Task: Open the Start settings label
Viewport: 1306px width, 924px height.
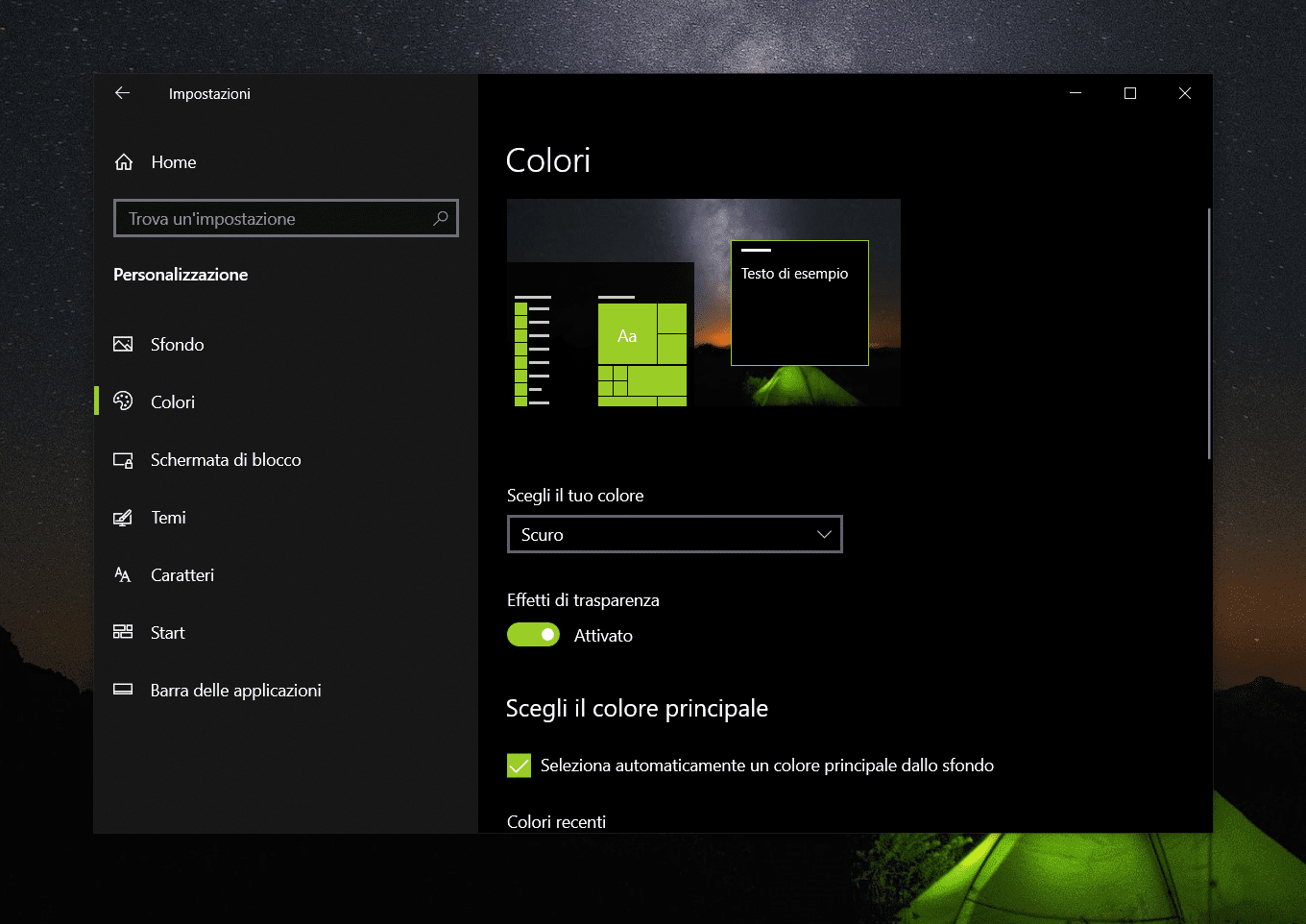Action: 167,633
